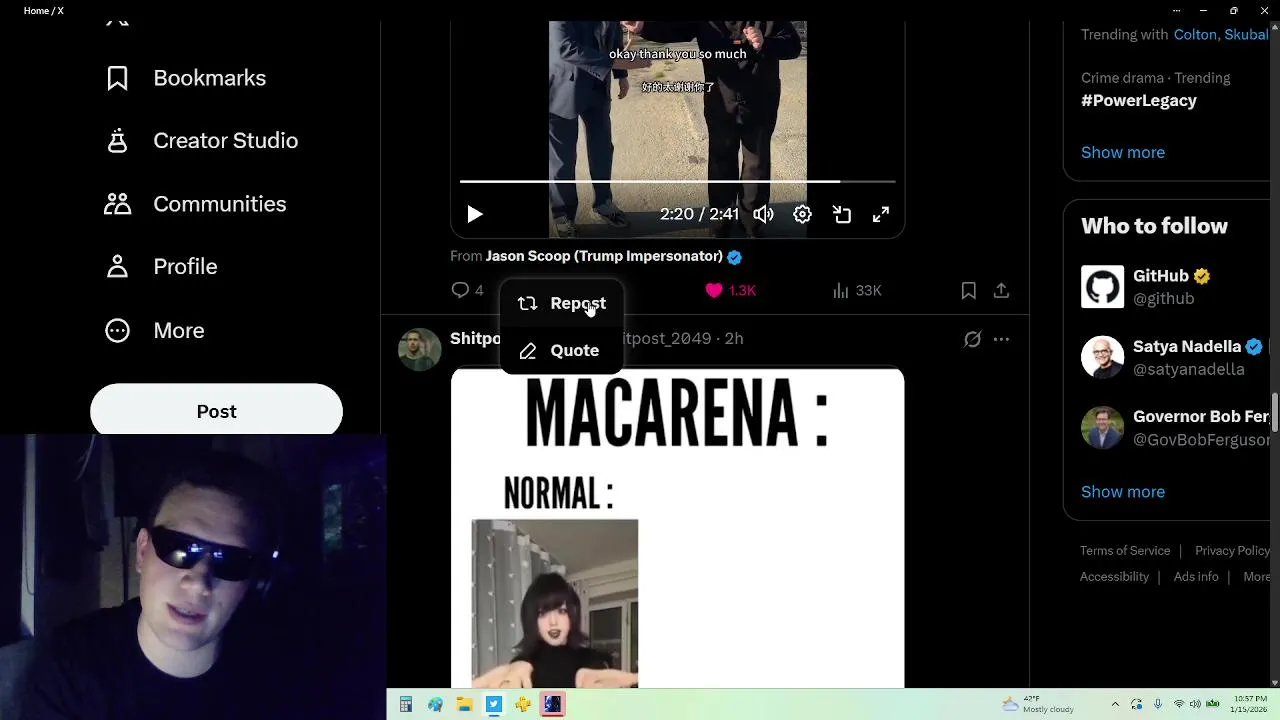Screen dimensions: 1280x720
Task: Click the page vertical scrollbar thumb
Action: [1275, 413]
